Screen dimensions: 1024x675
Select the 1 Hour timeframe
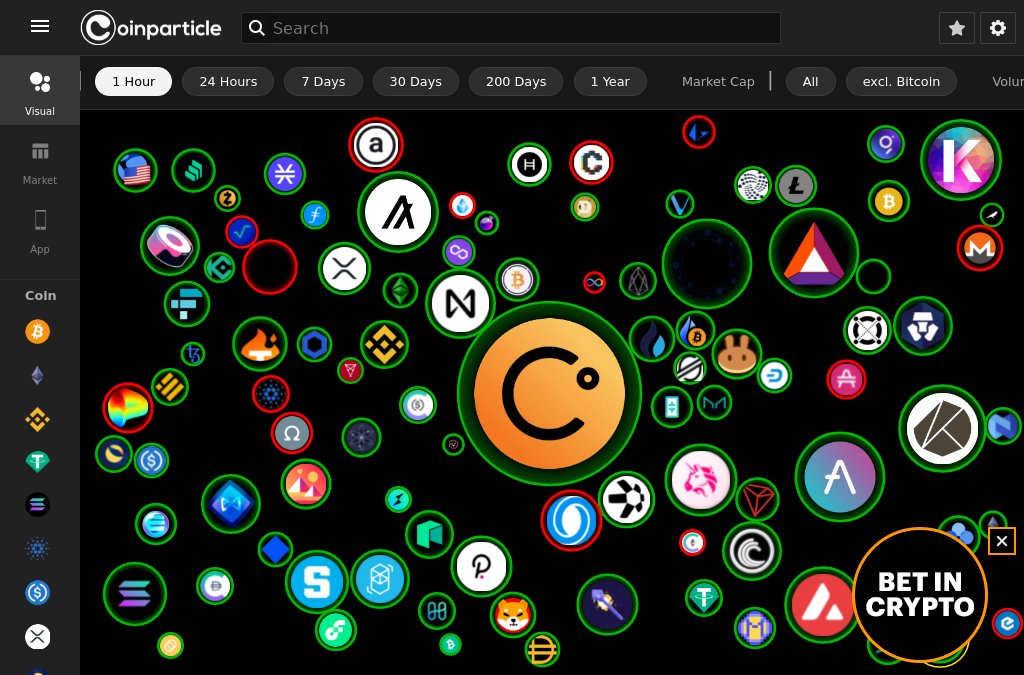pos(133,82)
